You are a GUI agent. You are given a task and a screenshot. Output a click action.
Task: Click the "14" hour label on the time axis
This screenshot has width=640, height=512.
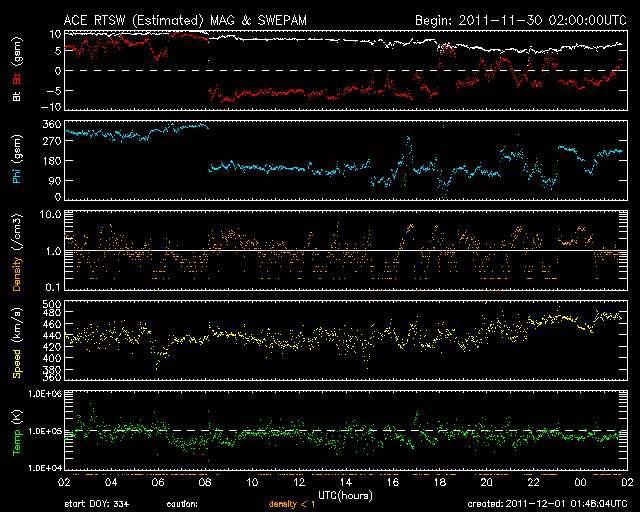(346, 482)
